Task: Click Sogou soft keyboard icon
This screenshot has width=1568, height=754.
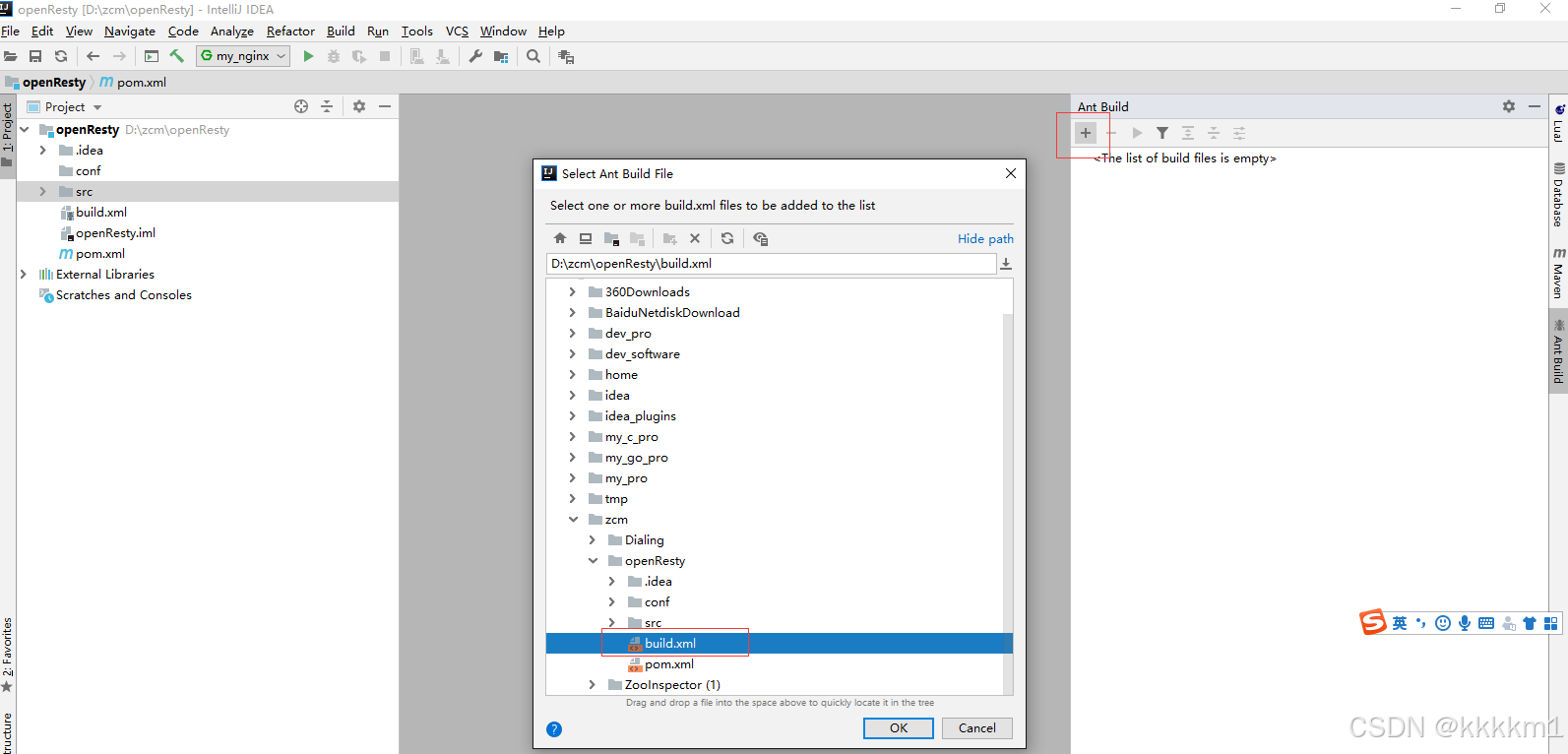Action: pyautogui.click(x=1486, y=623)
